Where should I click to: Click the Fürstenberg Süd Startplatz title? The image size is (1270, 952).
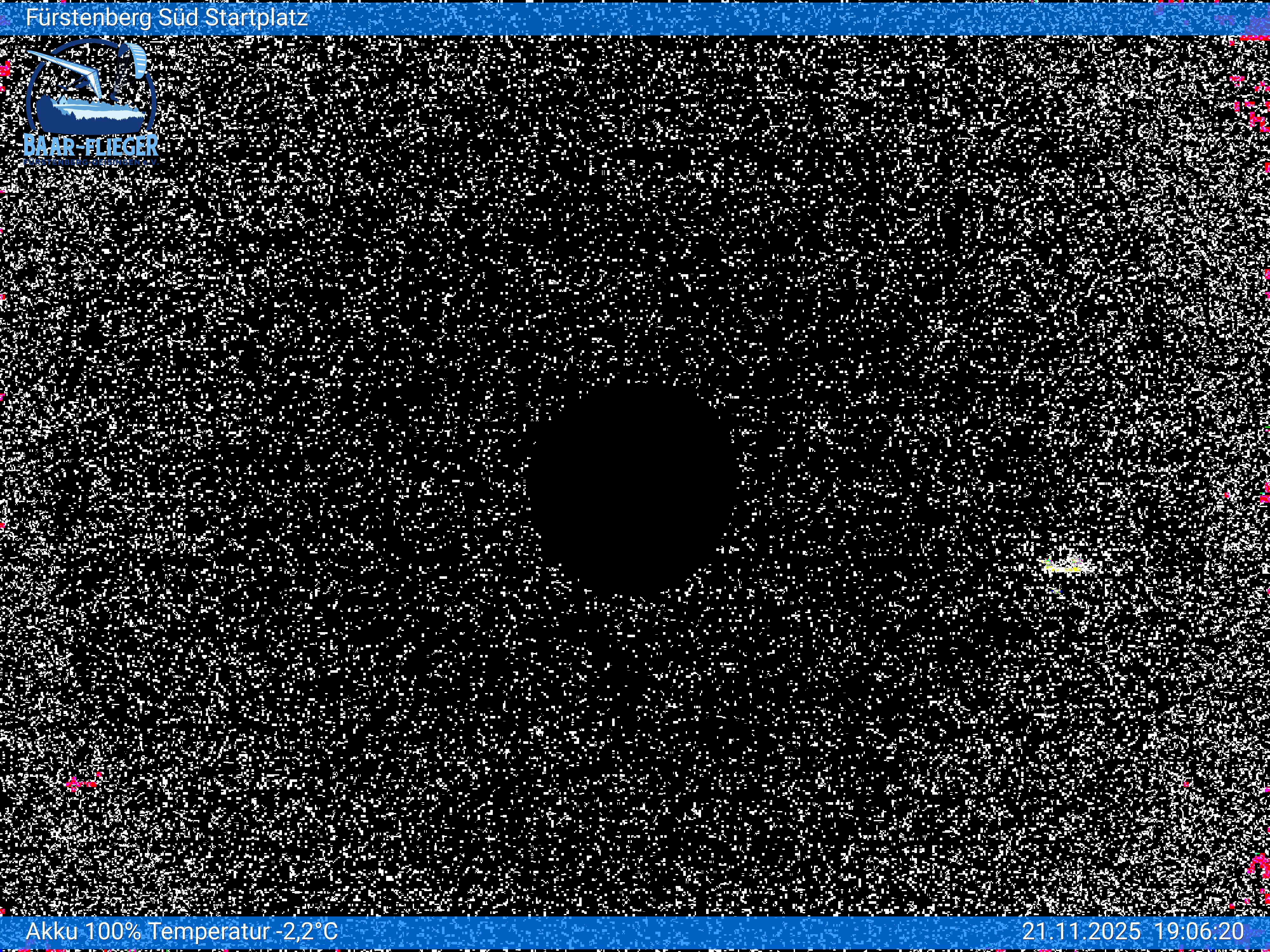pos(166,17)
